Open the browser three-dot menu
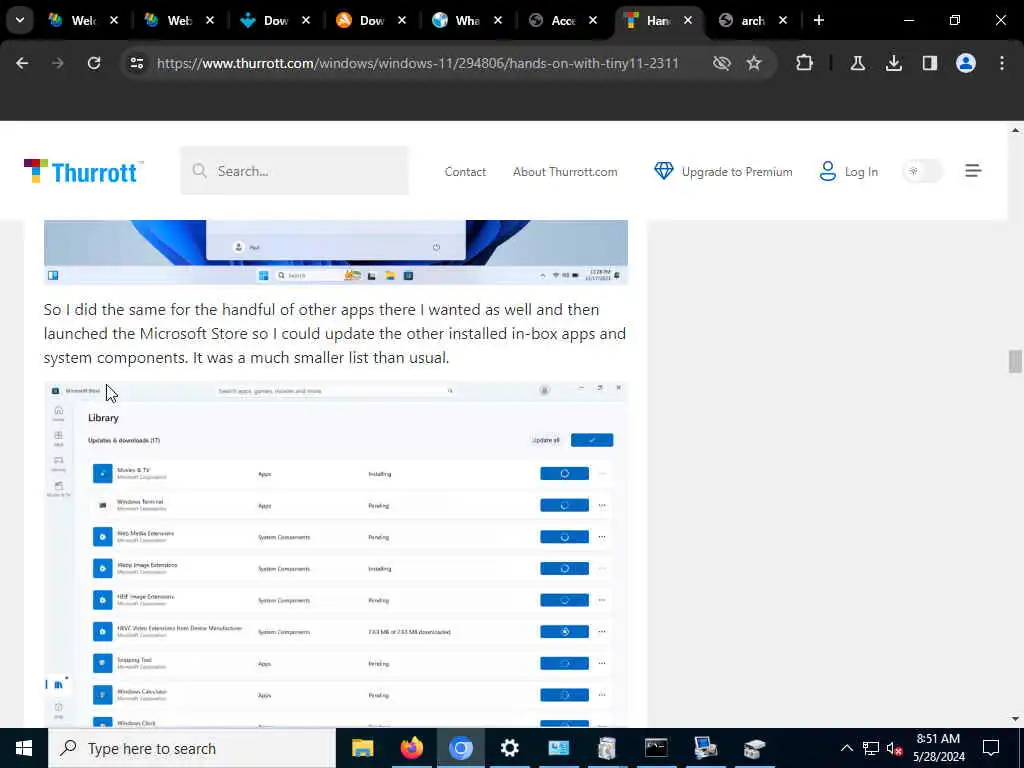The image size is (1024, 768). pos(1002,63)
